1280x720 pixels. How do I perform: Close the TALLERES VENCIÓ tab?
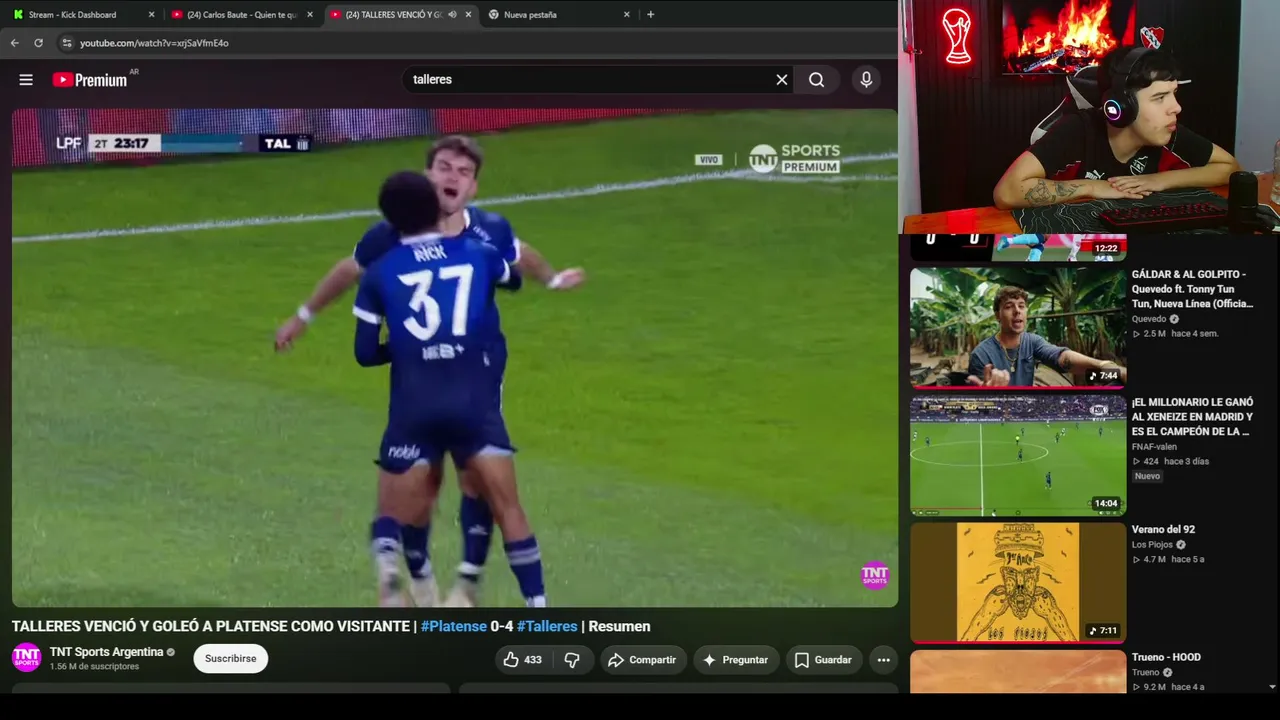click(468, 15)
